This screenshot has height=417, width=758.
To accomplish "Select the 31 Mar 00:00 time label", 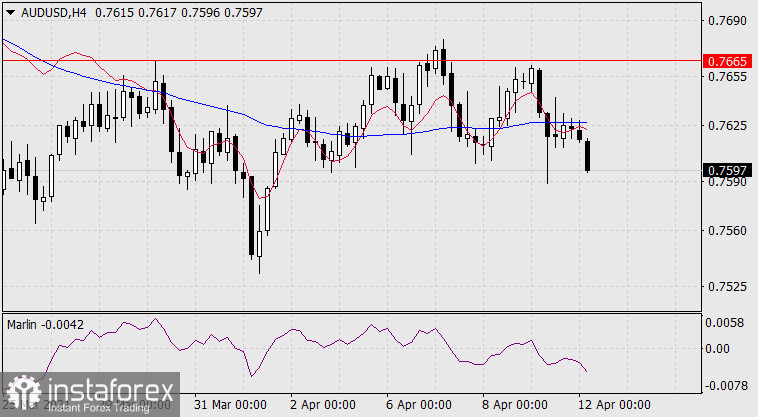I will tap(230, 405).
